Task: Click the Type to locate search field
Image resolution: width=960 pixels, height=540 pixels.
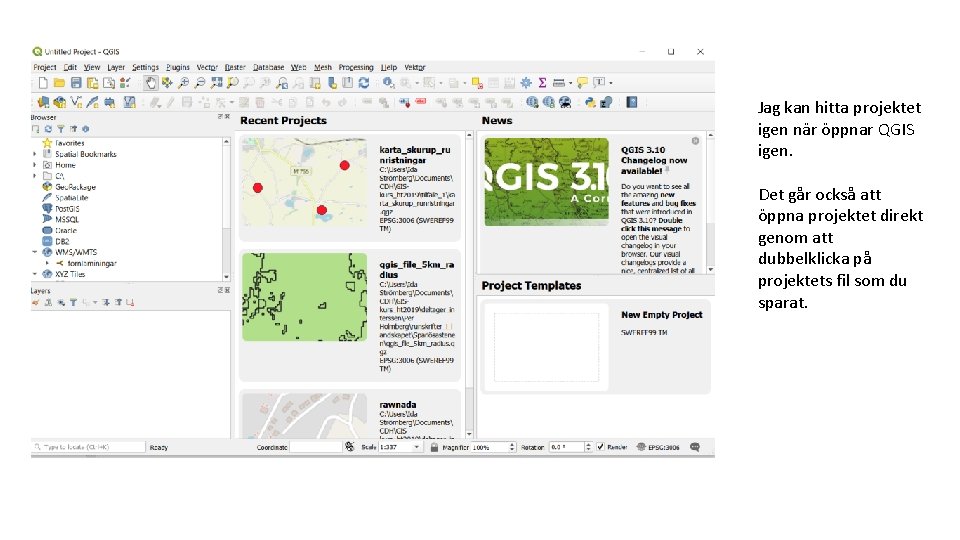Action: [x=89, y=447]
